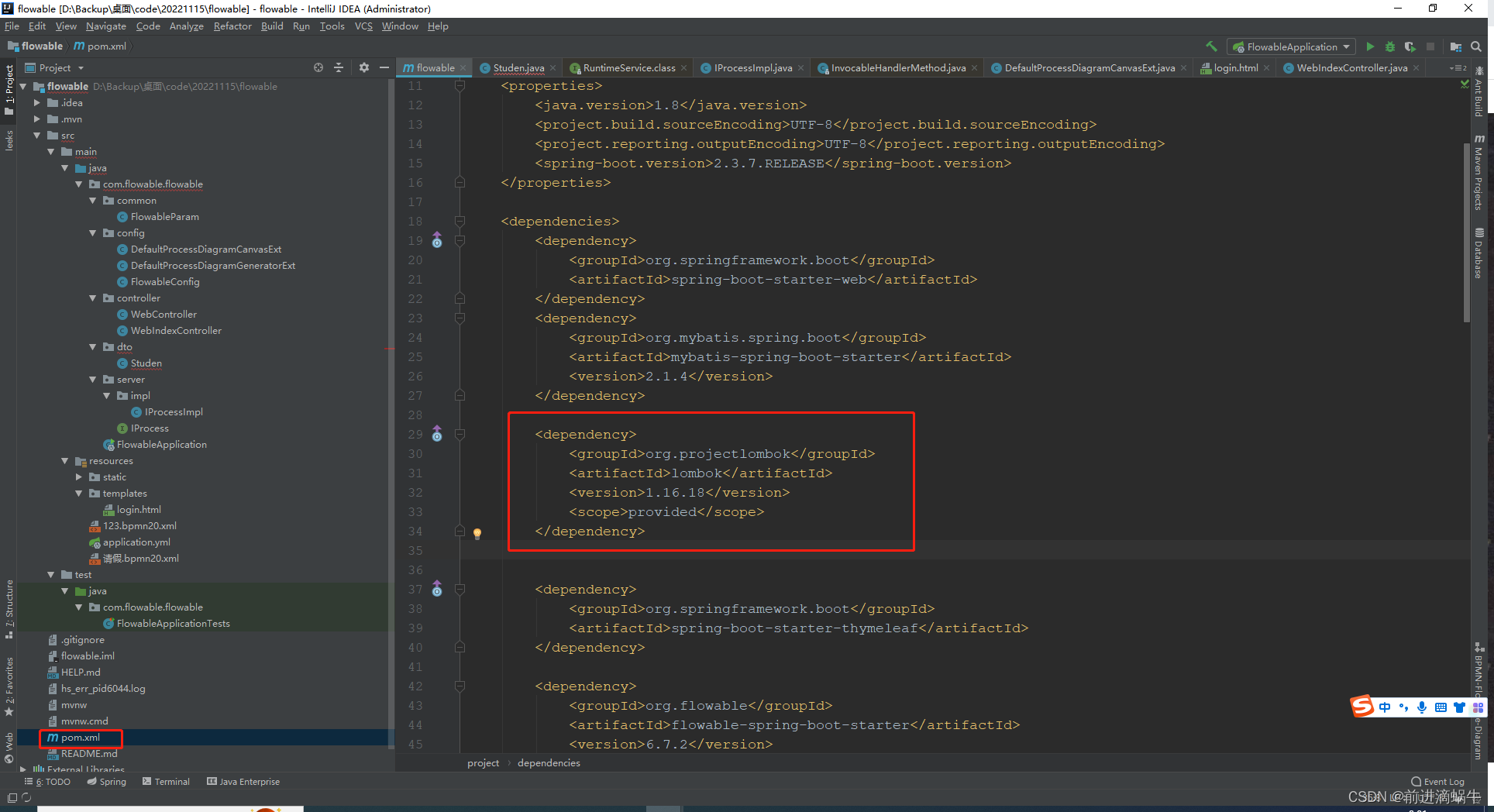
Task: Click the lightbulb quick-fix icon near line 34
Action: (x=477, y=534)
